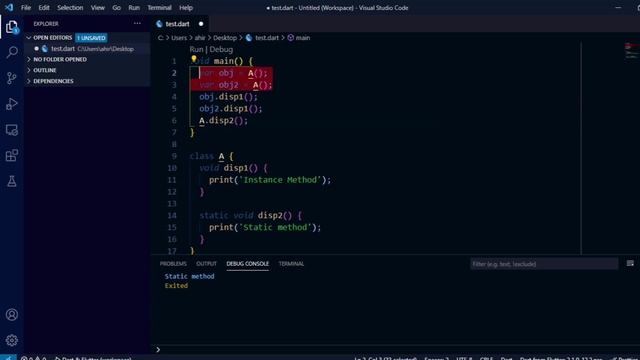This screenshot has width=640, height=360.
Task: Open the Search view in activity bar
Action: point(12,52)
